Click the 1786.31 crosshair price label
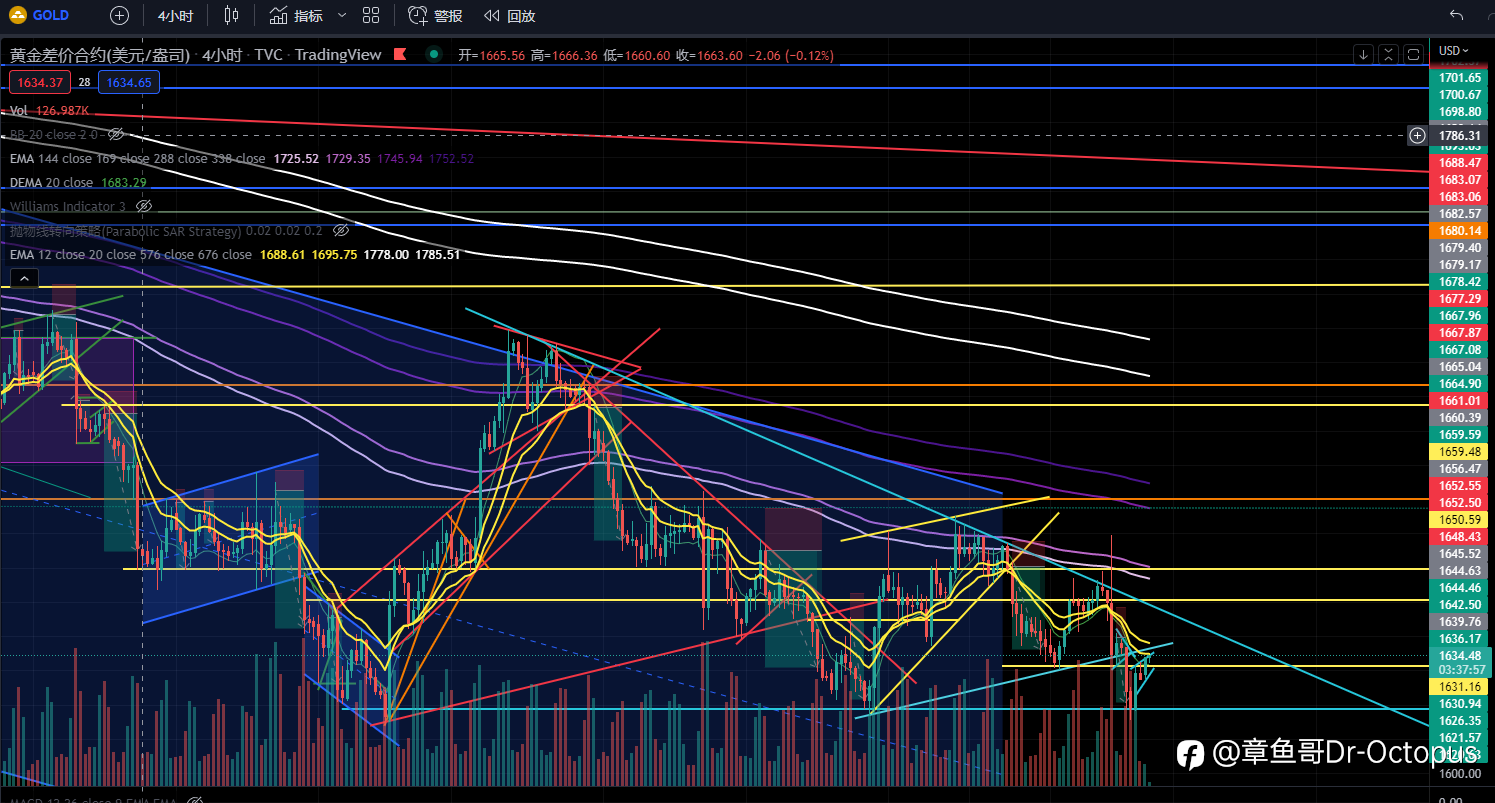Viewport: 1495px width, 803px height. 1460,134
